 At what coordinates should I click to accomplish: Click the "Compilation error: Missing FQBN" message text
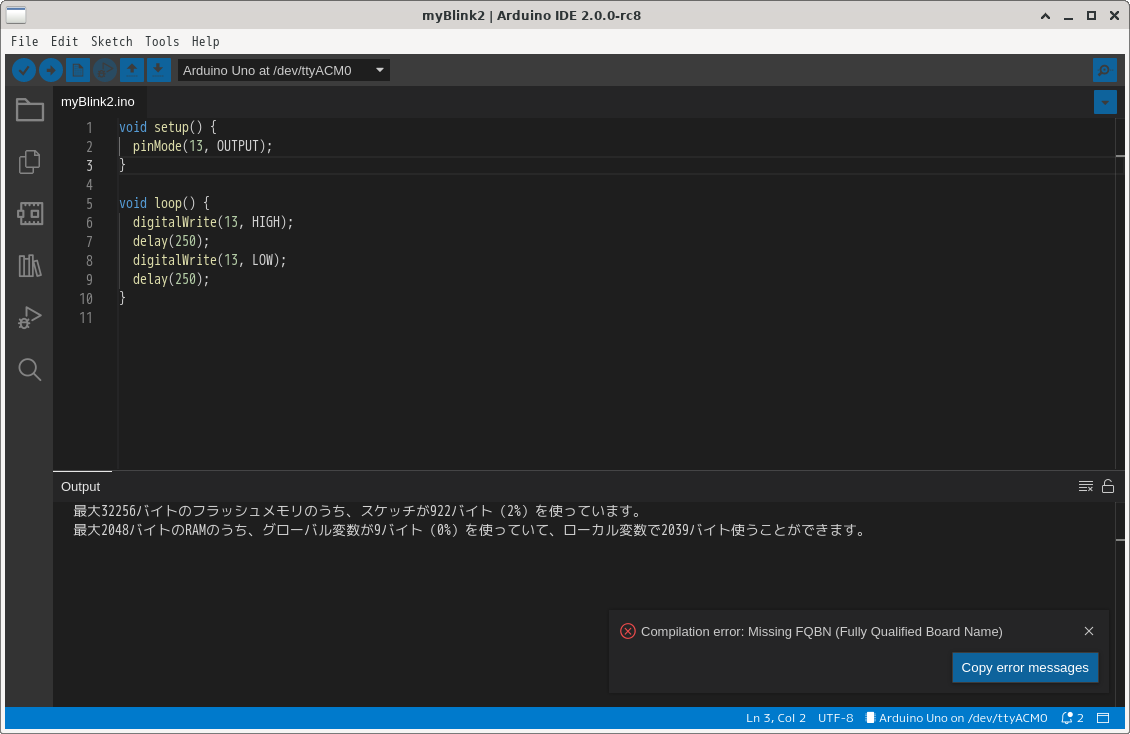822,632
